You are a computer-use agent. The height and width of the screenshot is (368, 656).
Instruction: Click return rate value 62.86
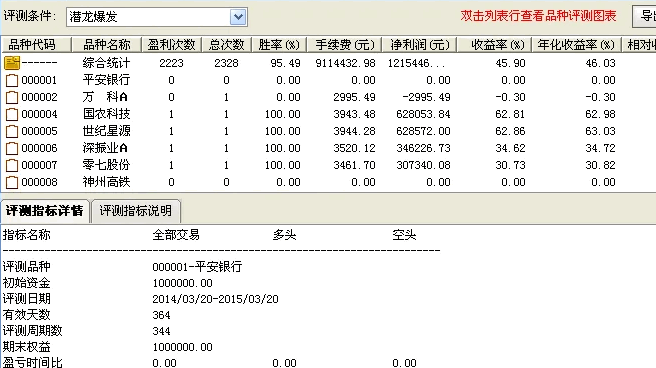[x=510, y=131]
